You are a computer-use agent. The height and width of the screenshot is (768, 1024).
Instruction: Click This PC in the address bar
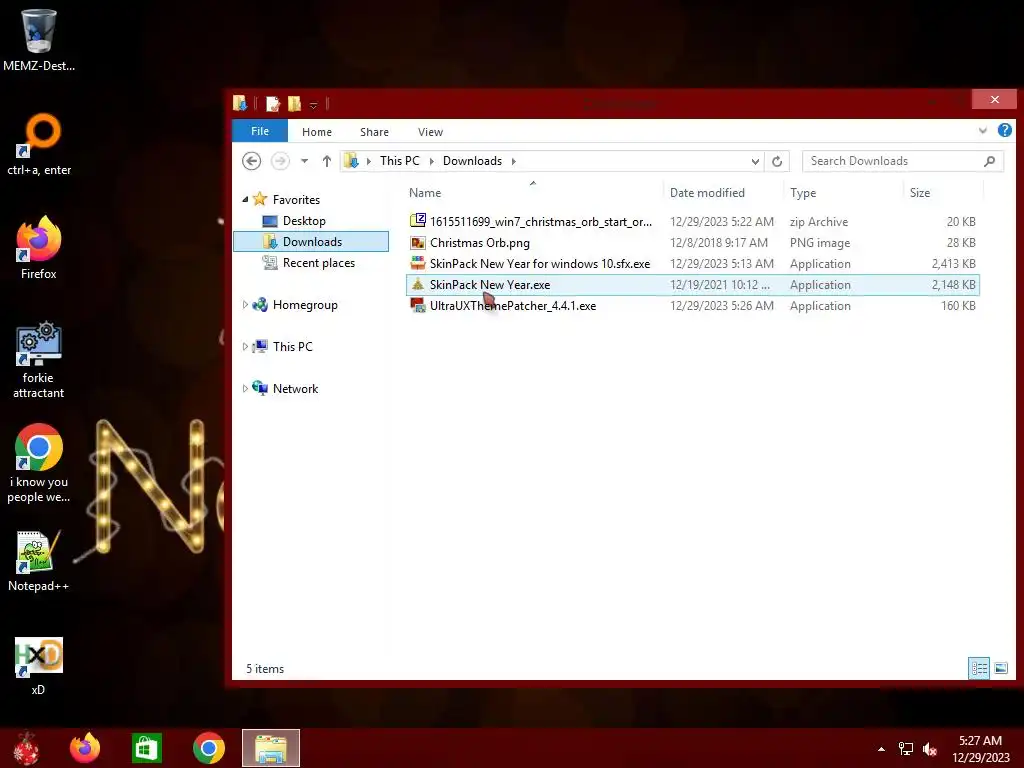click(x=400, y=161)
